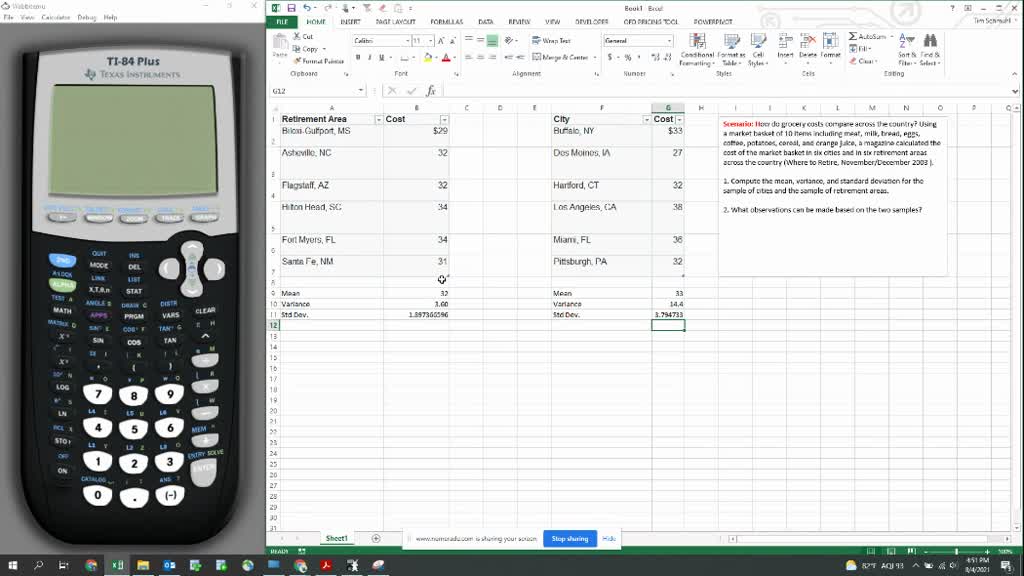The height and width of the screenshot is (576, 1024).
Task: Open the font size dropdown
Action: coord(430,40)
